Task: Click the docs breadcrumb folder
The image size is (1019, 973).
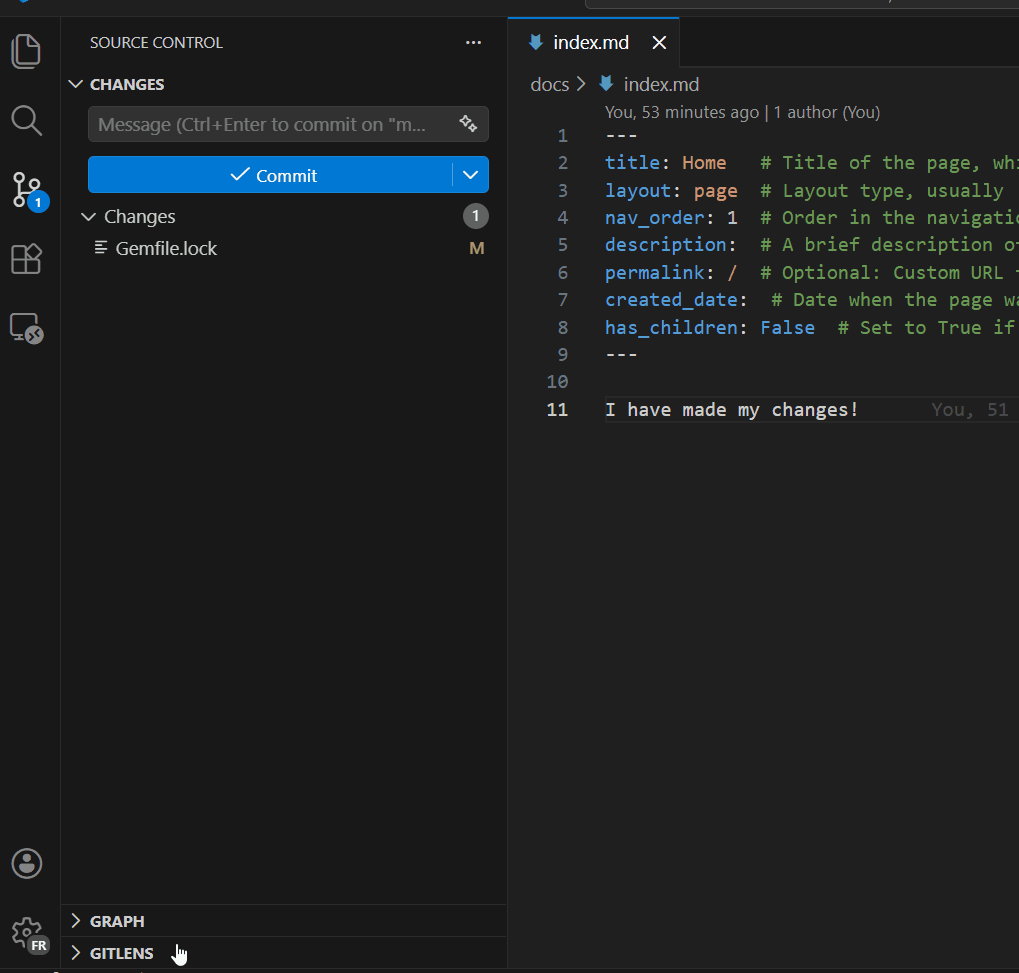Action: coord(549,85)
